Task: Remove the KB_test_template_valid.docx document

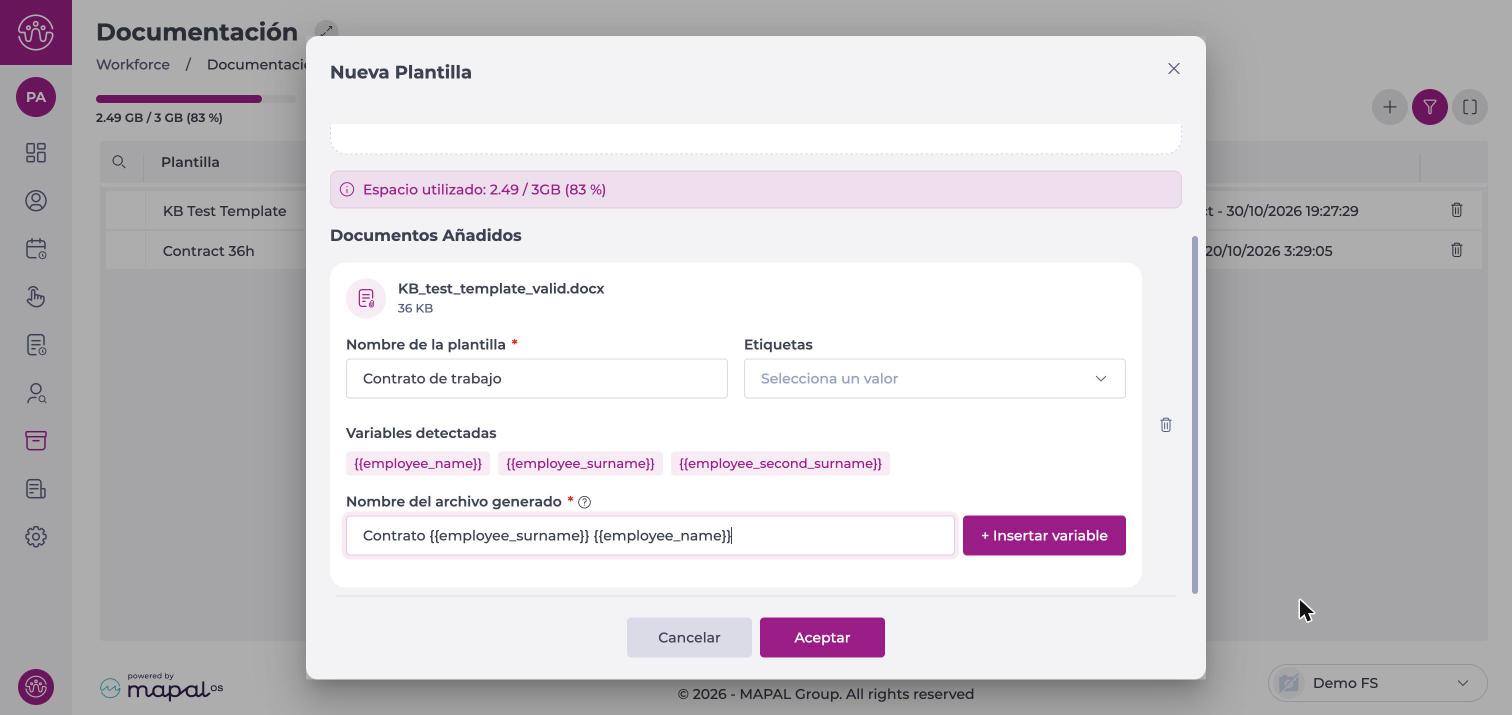Action: [x=1166, y=425]
